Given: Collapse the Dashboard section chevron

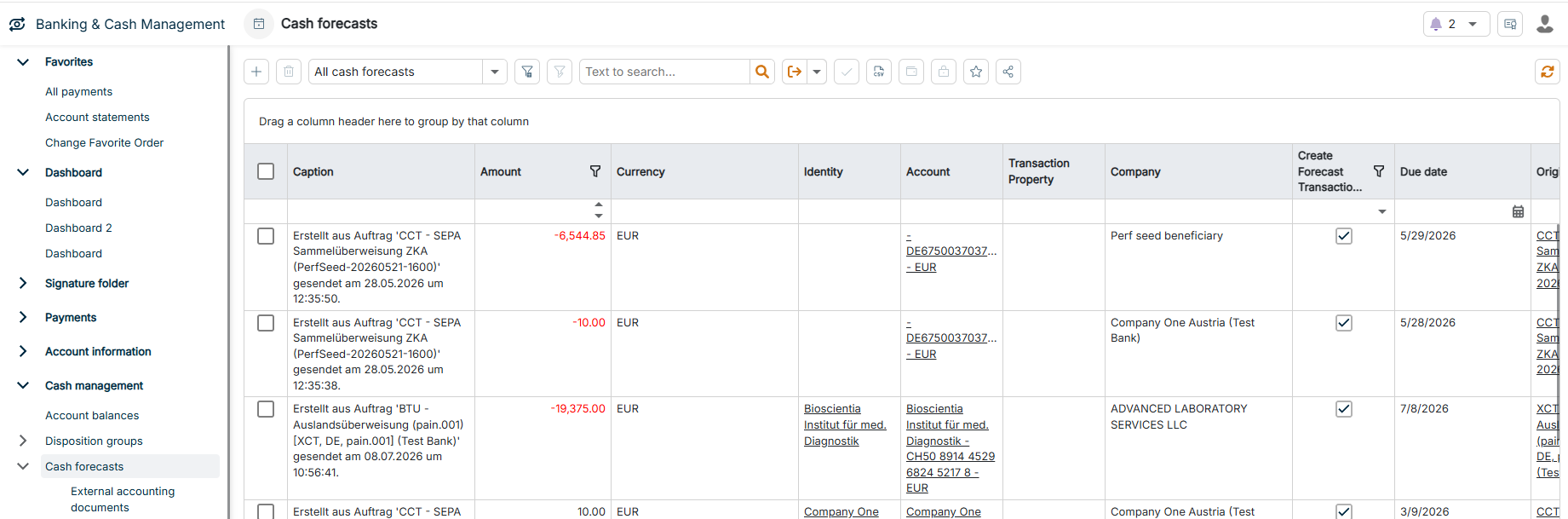Looking at the screenshot, I should click(23, 172).
